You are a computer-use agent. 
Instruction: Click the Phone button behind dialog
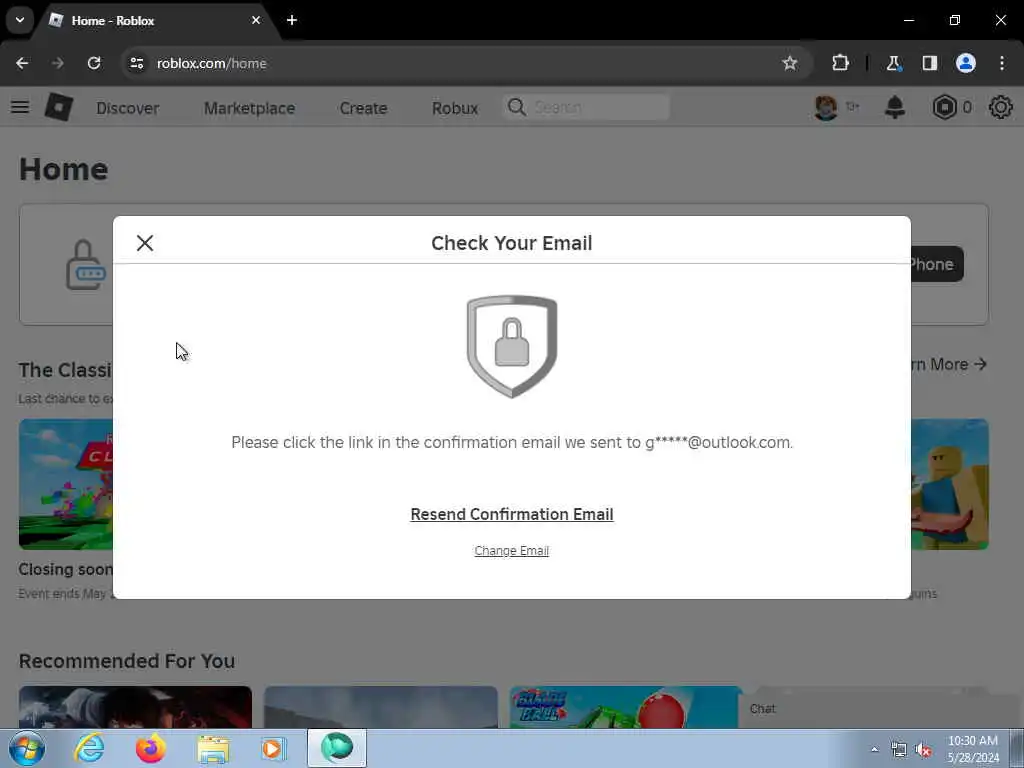click(x=936, y=264)
